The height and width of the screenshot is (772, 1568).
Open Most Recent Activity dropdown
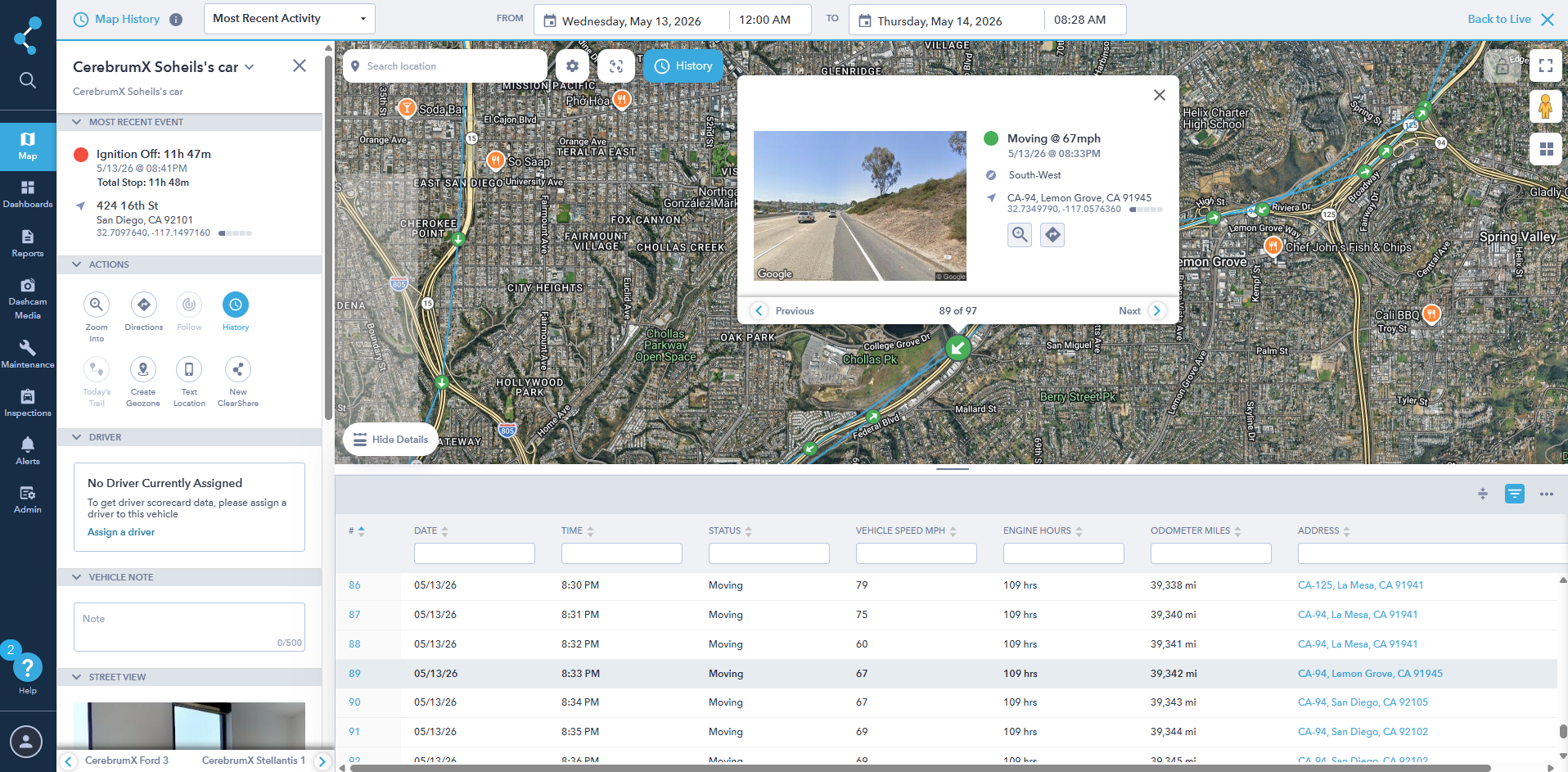click(290, 19)
